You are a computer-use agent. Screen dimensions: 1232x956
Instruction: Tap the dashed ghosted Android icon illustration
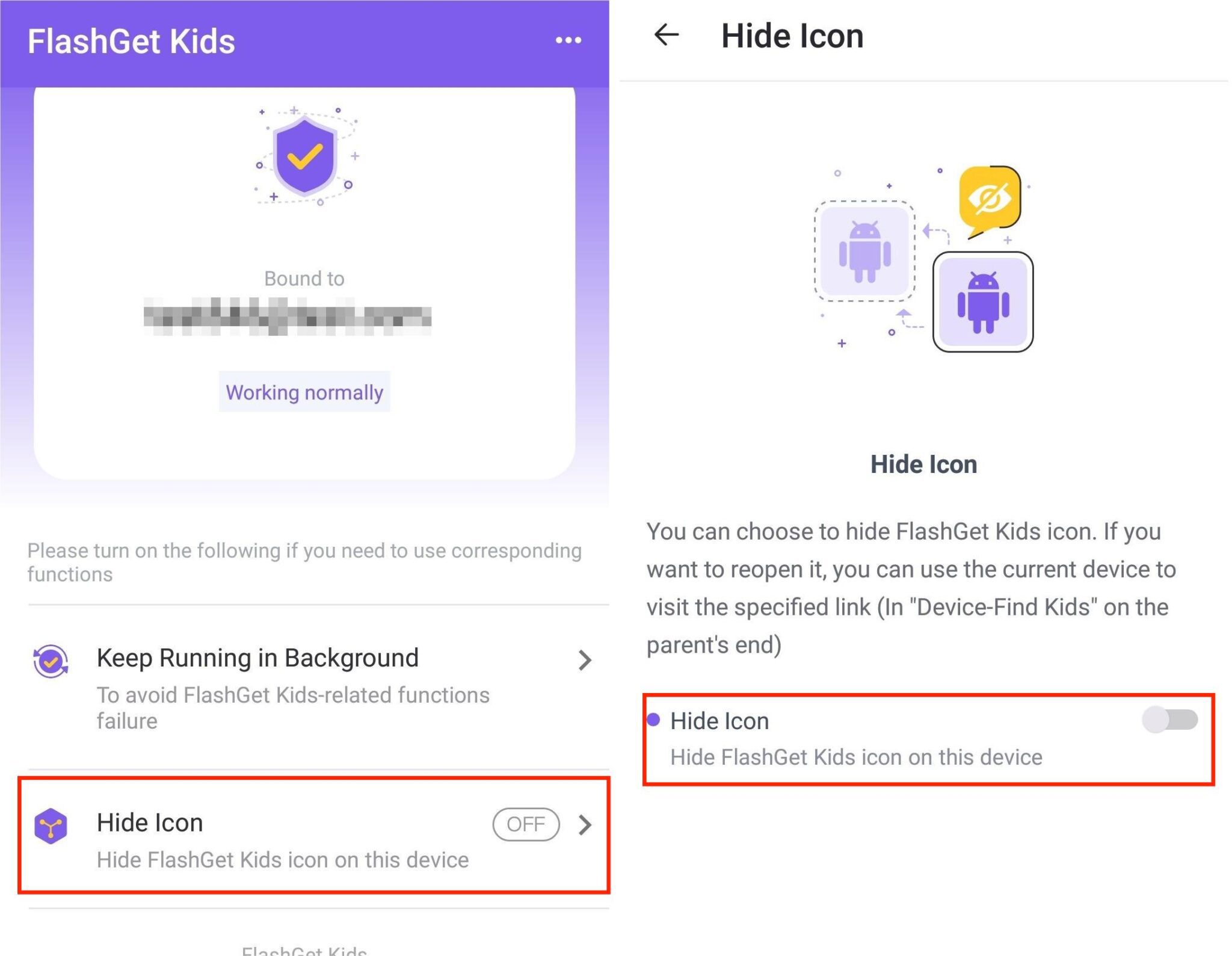pyautogui.click(x=864, y=251)
